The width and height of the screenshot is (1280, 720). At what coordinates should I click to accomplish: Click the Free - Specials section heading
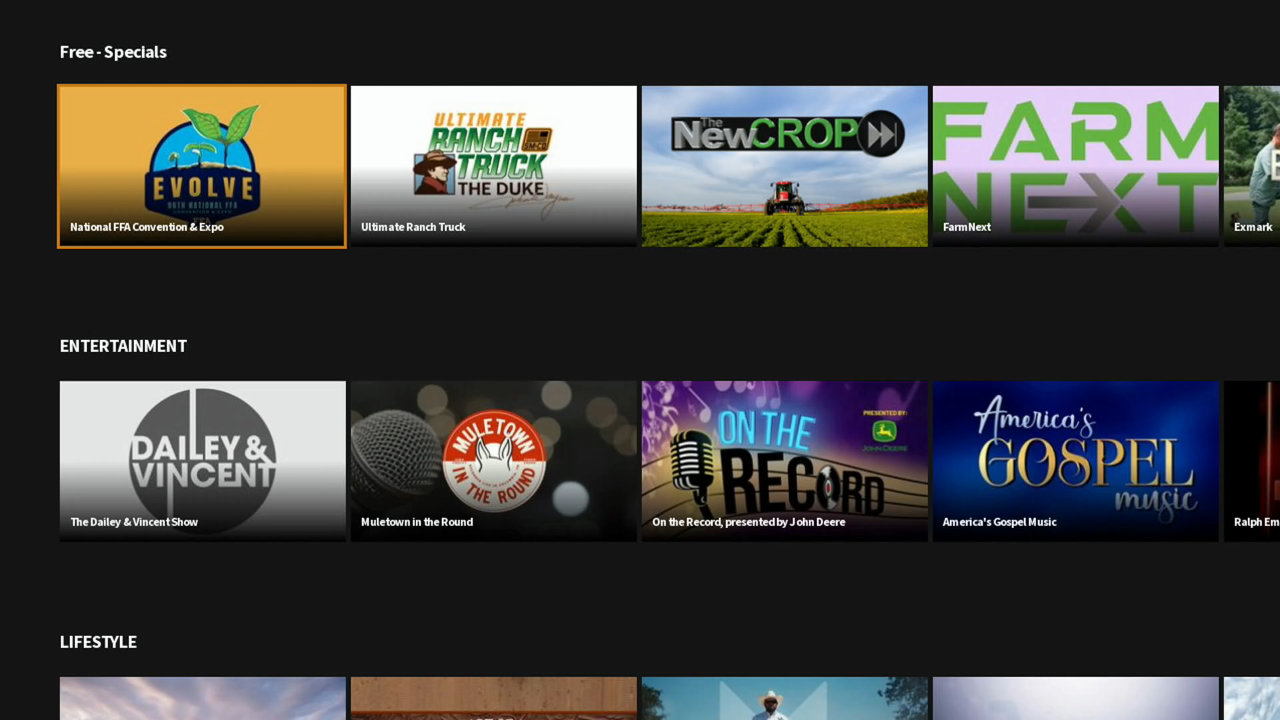[113, 52]
